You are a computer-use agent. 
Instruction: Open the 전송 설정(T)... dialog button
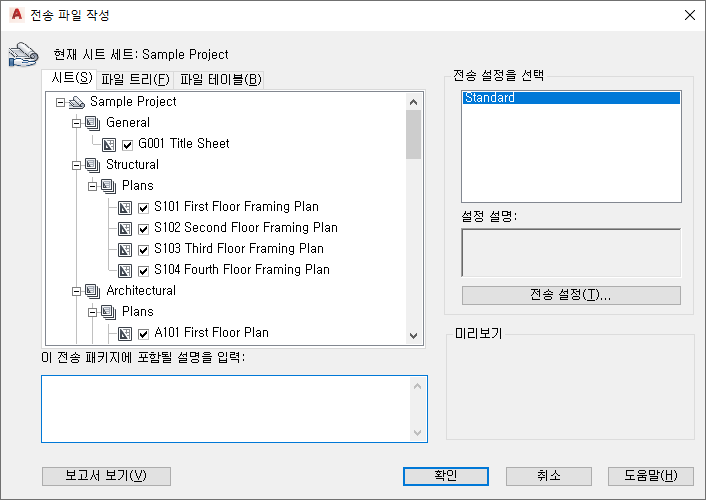pyautogui.click(x=571, y=295)
